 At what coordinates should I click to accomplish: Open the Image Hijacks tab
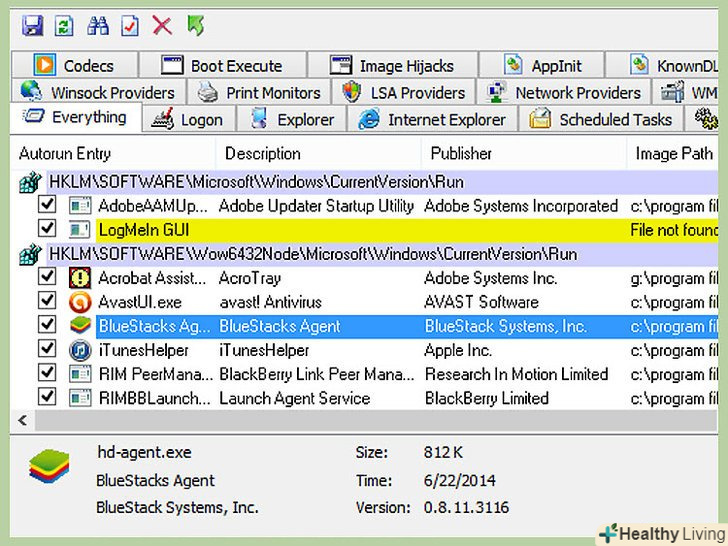pyautogui.click(x=393, y=65)
